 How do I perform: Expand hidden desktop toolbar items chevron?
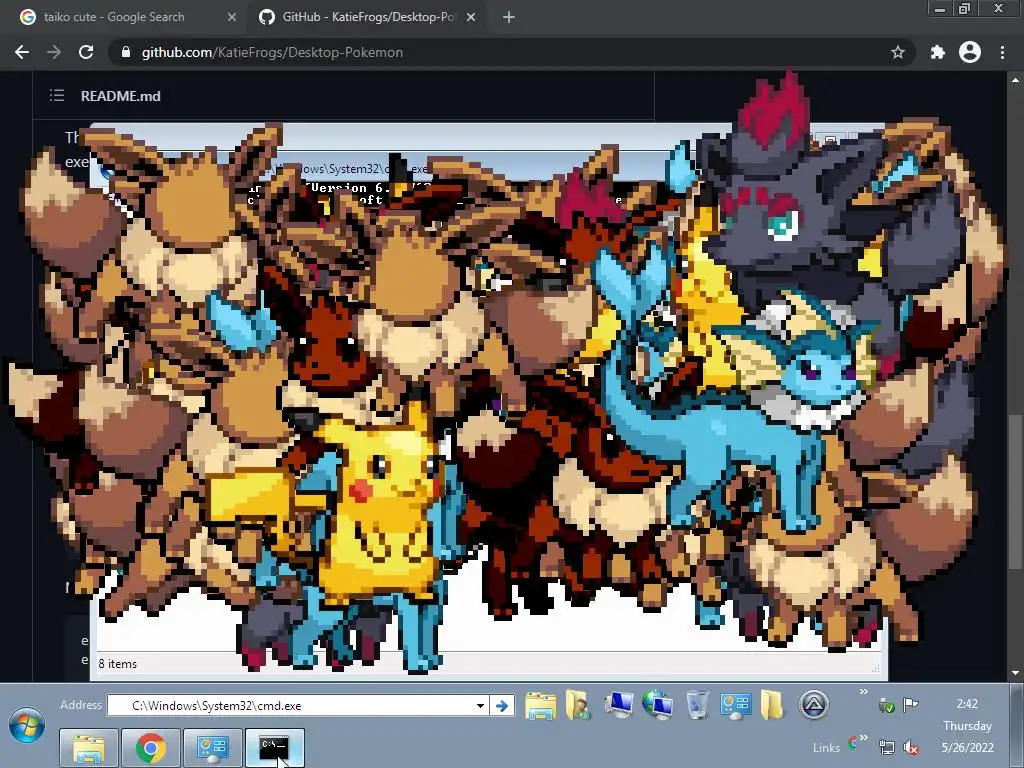click(x=863, y=692)
